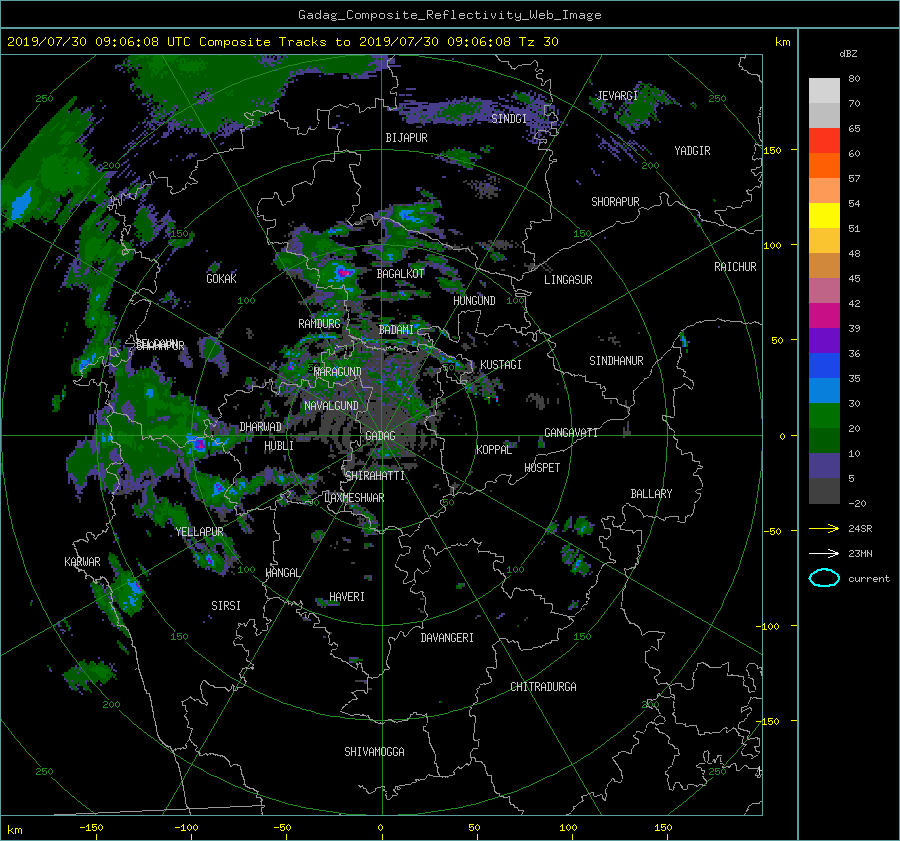
Task: Click the '24SR' legend label
Action: tap(860, 529)
